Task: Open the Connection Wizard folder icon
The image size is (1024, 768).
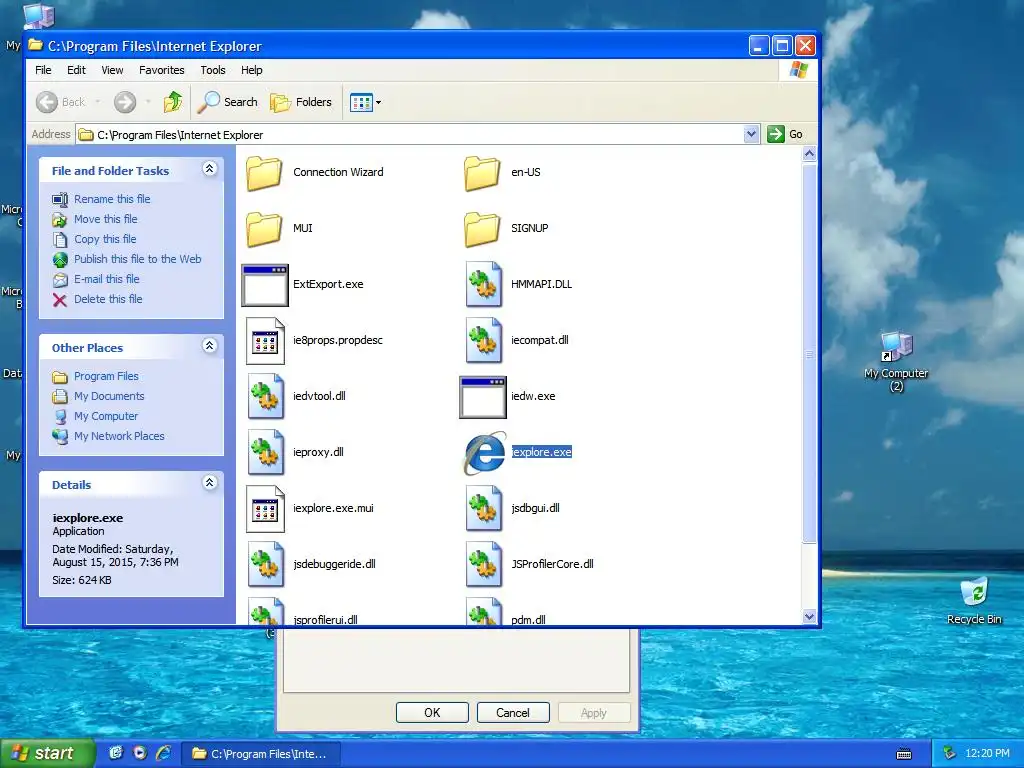Action: pos(264,173)
